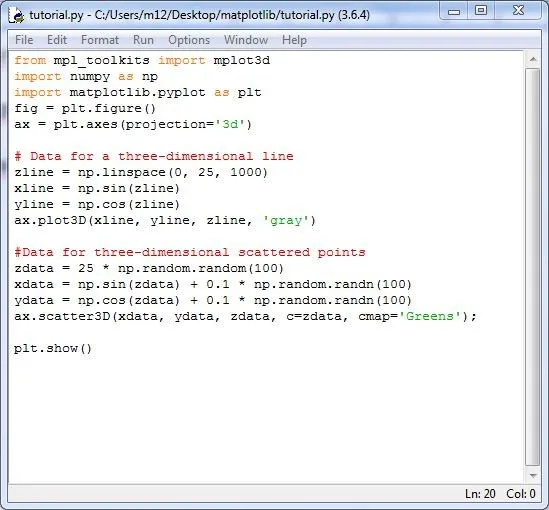The height and width of the screenshot is (510, 549).
Task: Minimize the tutorial.py window
Action: (x=454, y=12)
